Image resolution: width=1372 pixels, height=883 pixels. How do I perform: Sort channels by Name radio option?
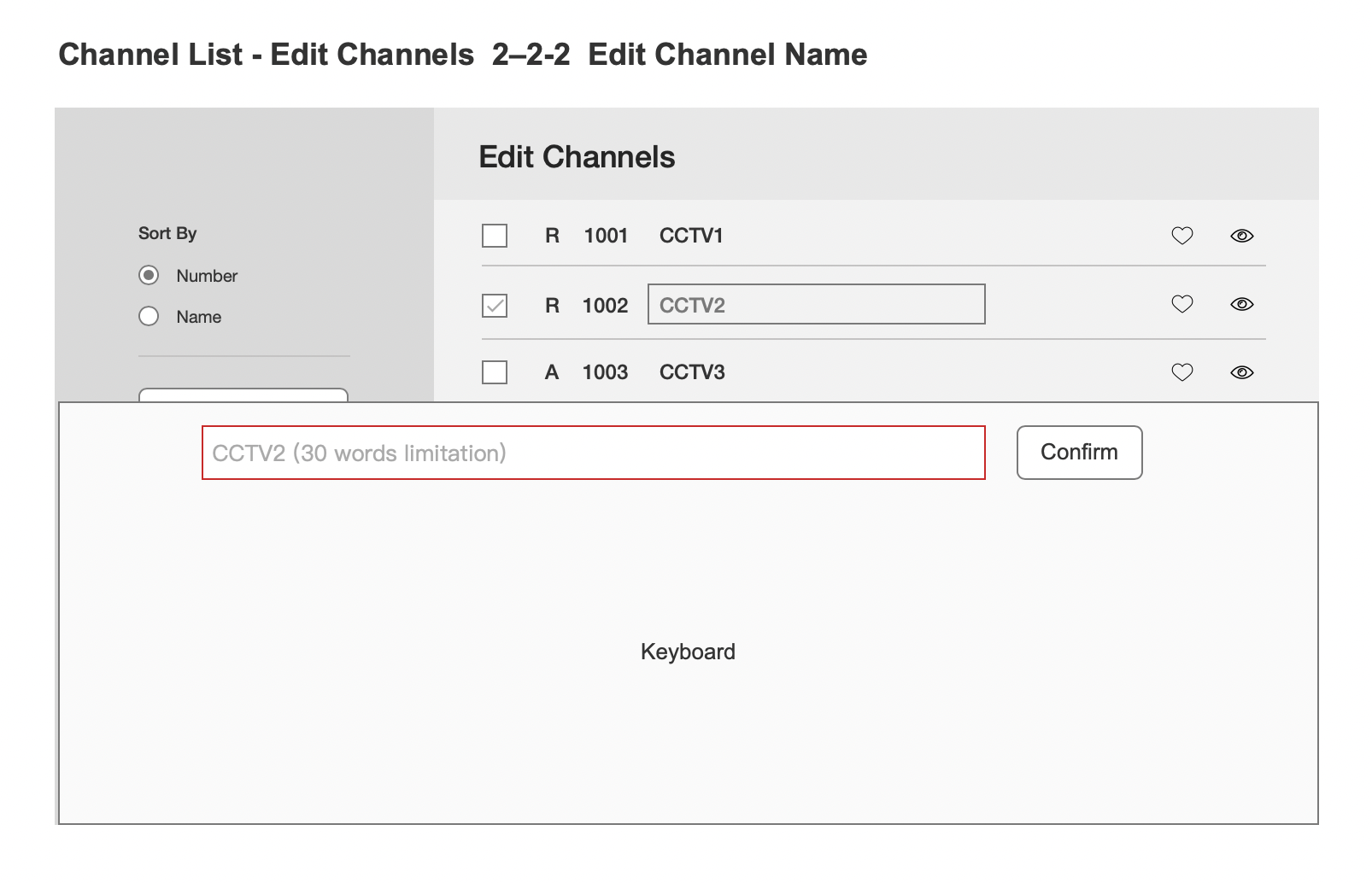(149, 316)
